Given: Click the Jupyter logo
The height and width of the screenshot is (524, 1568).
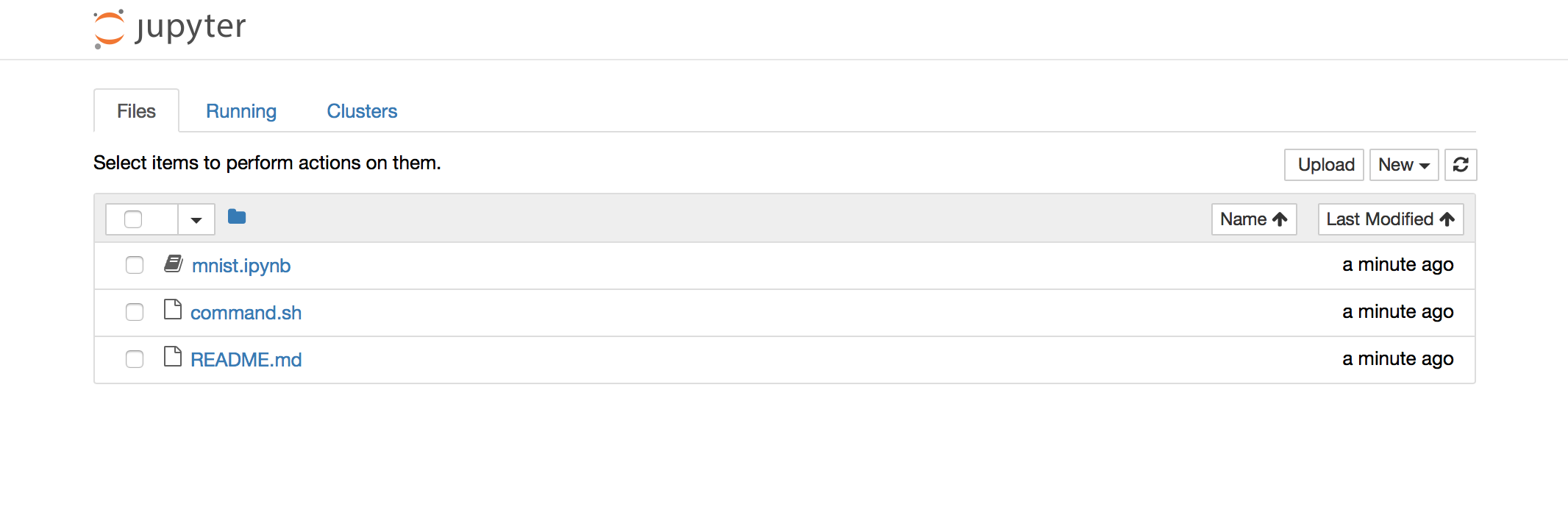Looking at the screenshot, I should [x=170, y=29].
